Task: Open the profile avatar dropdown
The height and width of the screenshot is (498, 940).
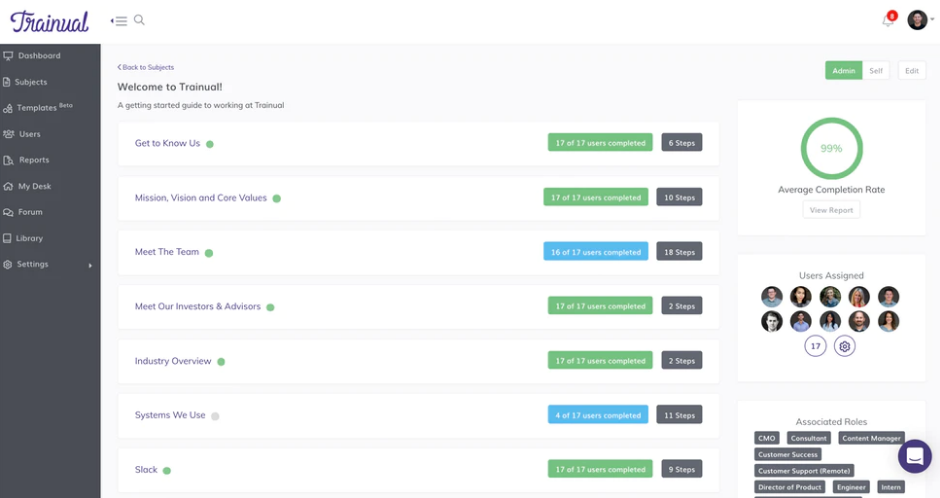Action: pos(920,20)
